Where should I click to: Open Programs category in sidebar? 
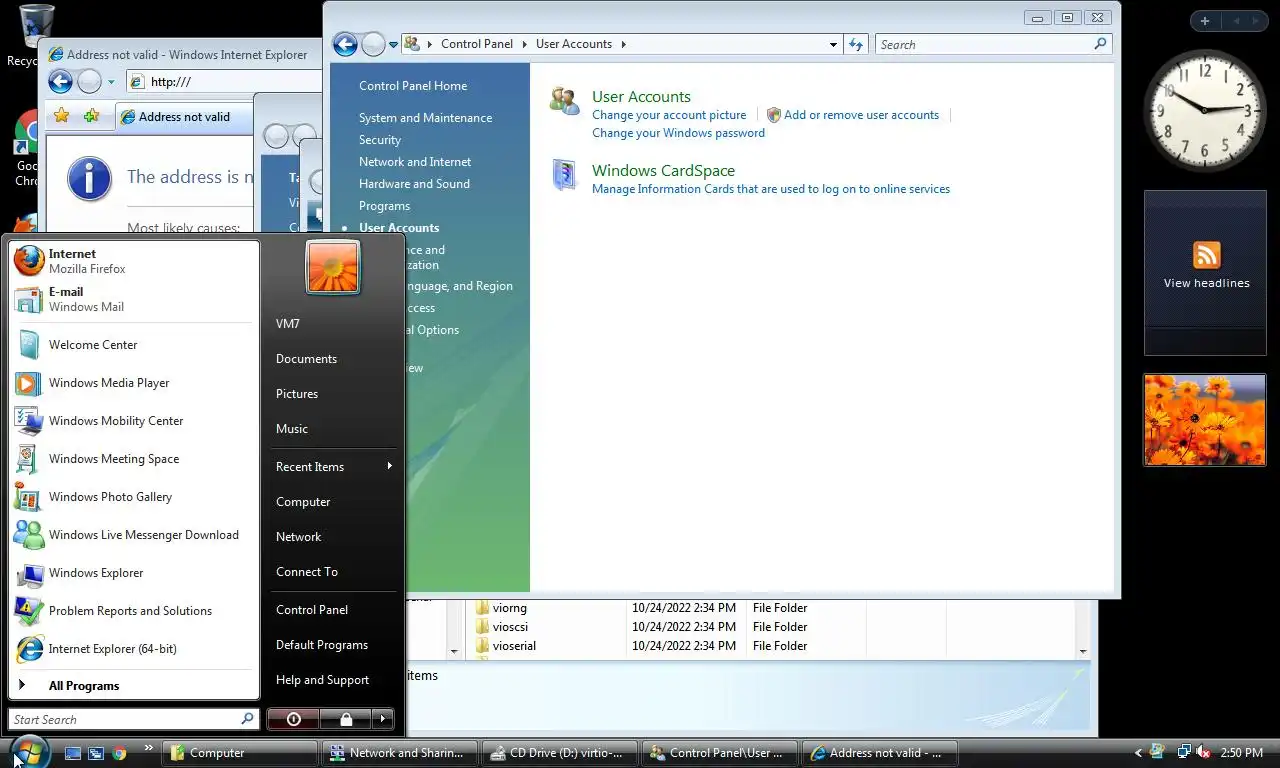(384, 206)
